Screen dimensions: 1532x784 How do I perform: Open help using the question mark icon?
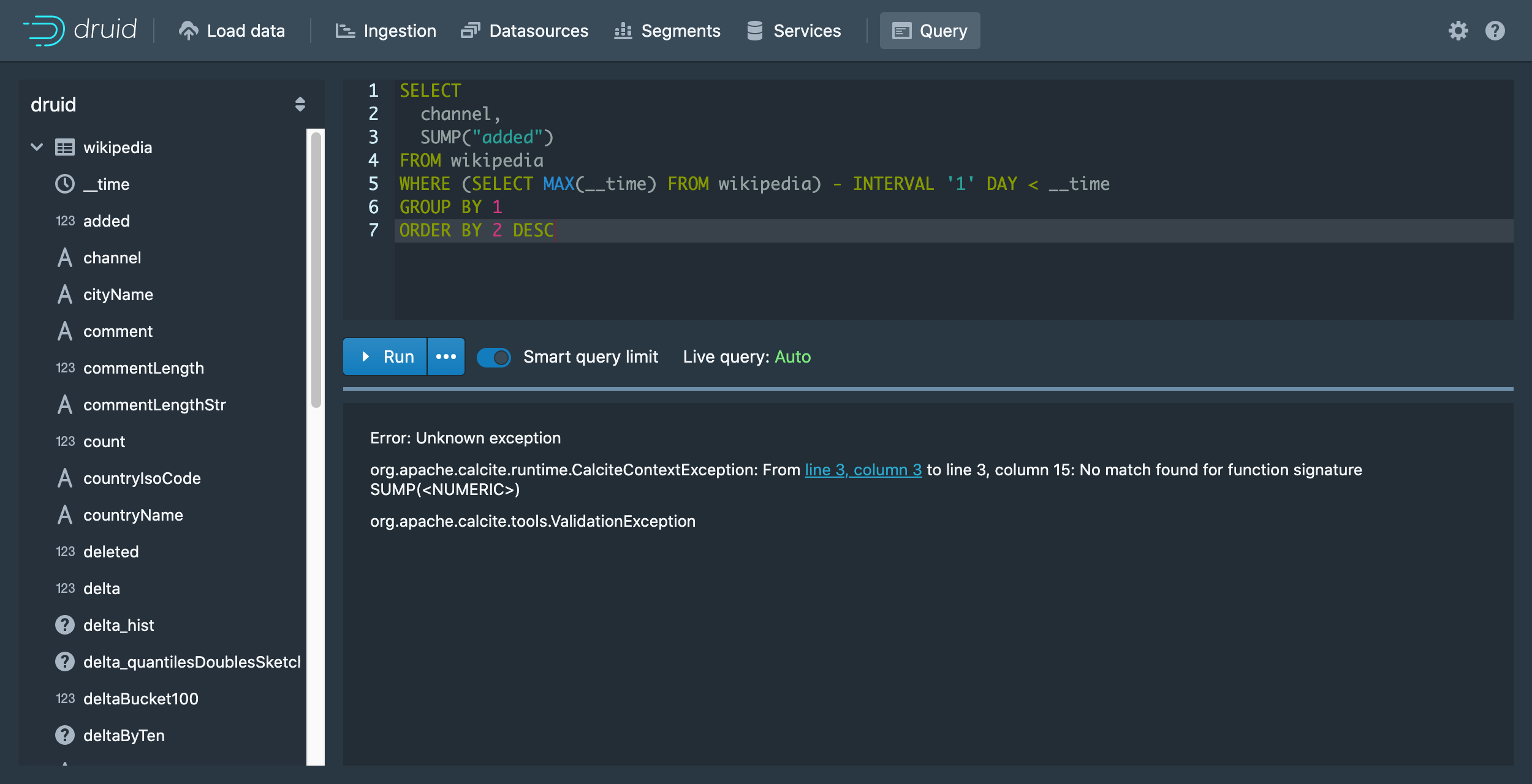click(1494, 31)
